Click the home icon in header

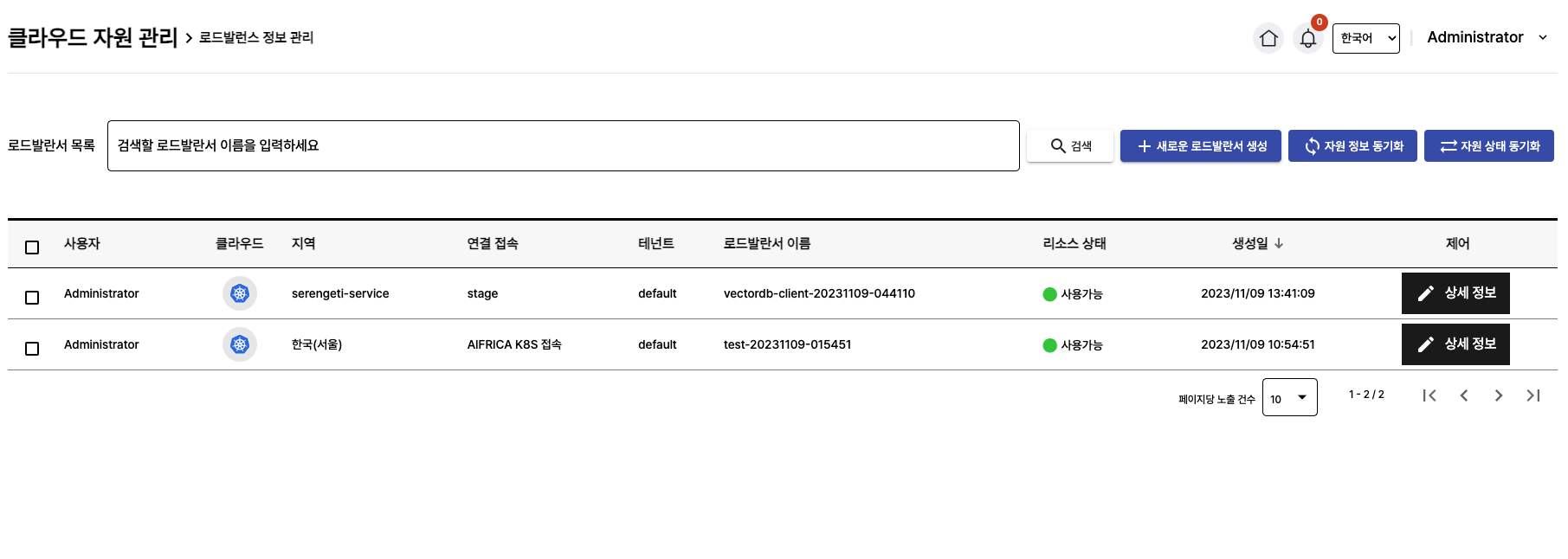point(1268,38)
